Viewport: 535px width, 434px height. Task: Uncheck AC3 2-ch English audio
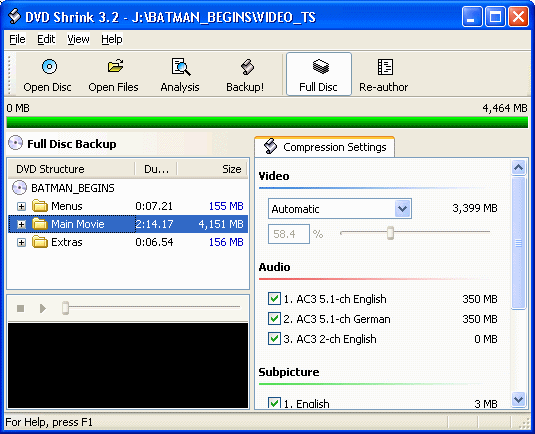click(x=274, y=339)
